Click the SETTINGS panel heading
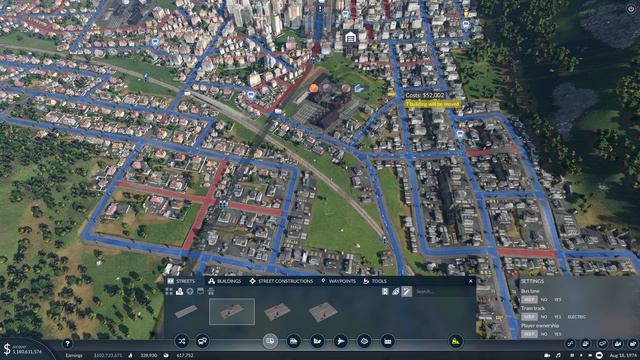Image resolution: width=640 pixels, height=360 pixels. [x=532, y=281]
